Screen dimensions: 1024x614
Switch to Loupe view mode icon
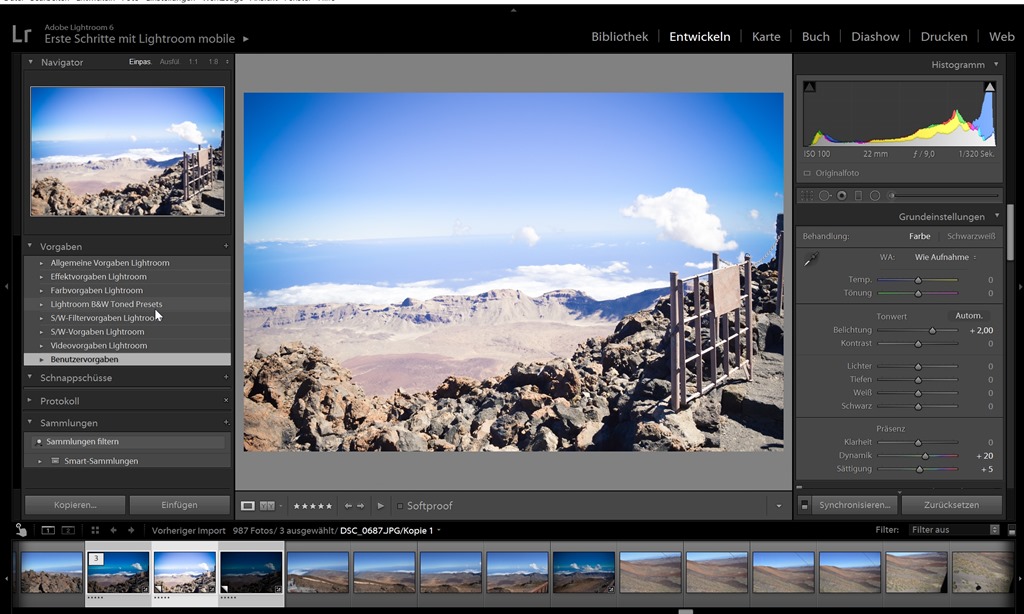coord(248,506)
